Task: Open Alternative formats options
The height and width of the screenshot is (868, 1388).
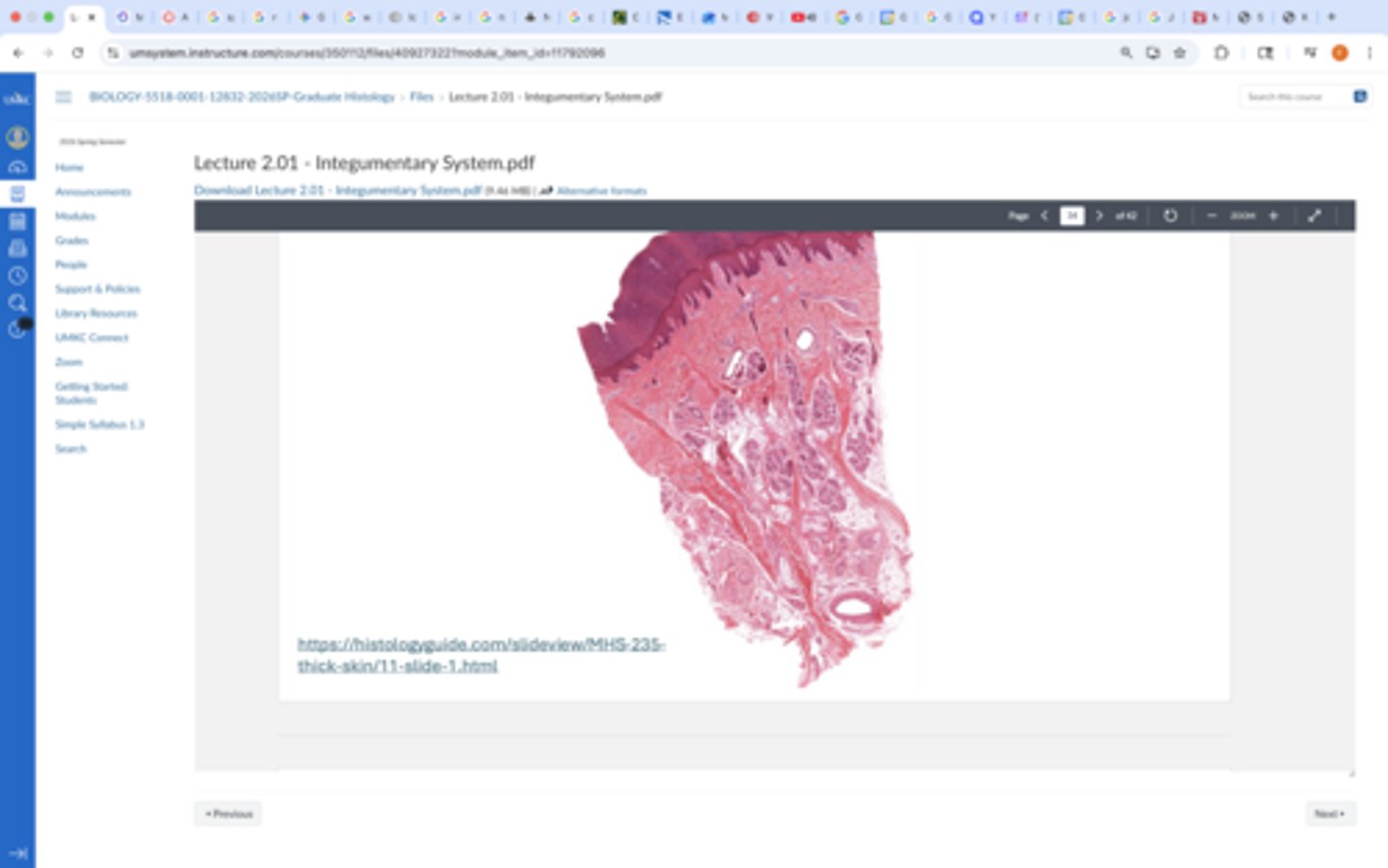Action: pyautogui.click(x=601, y=191)
